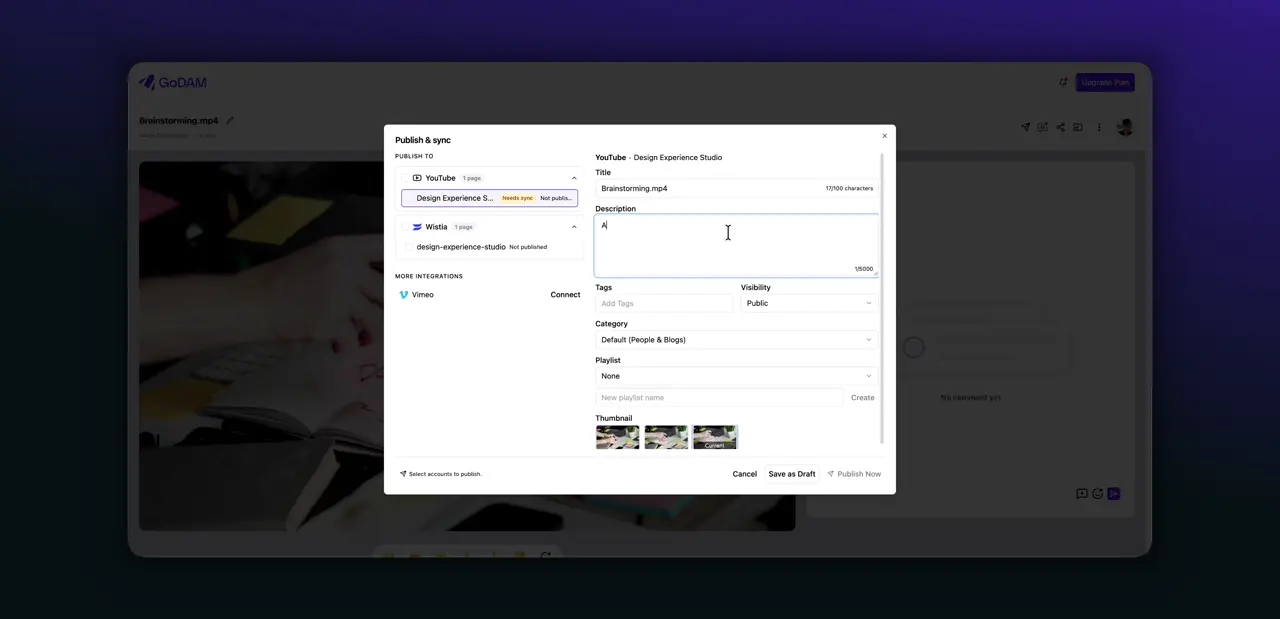This screenshot has height=619, width=1280.
Task: Click the Title field containing Brainstorming.mp4
Action: (x=737, y=188)
